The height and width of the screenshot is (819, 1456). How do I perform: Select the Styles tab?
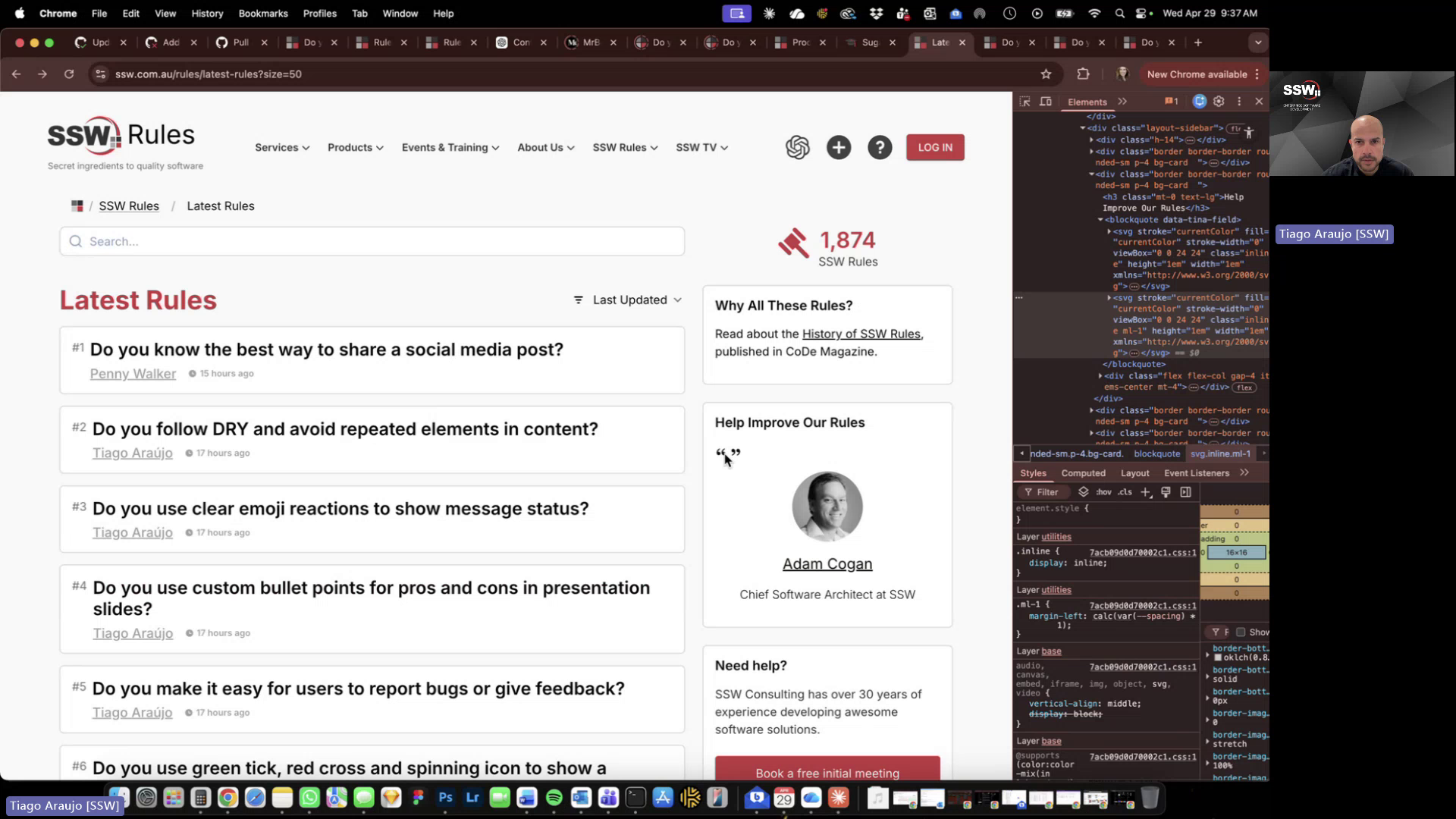(1033, 473)
